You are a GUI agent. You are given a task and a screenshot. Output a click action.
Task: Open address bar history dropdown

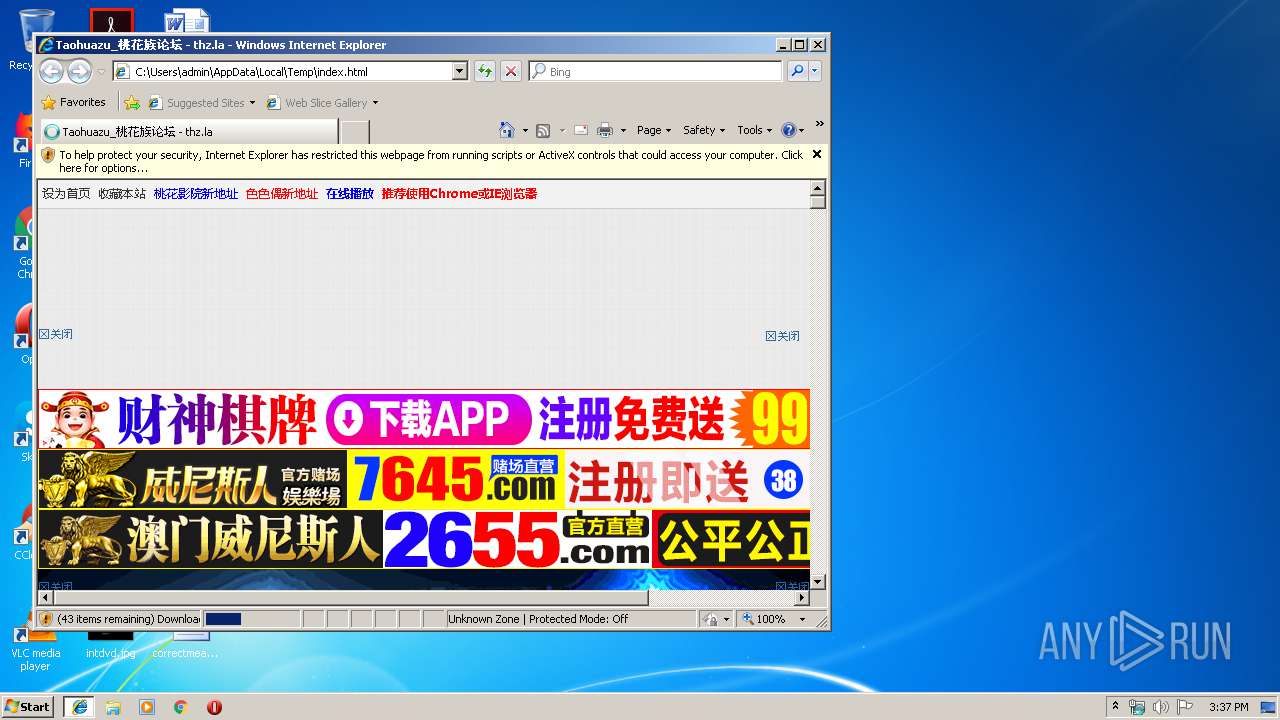460,71
